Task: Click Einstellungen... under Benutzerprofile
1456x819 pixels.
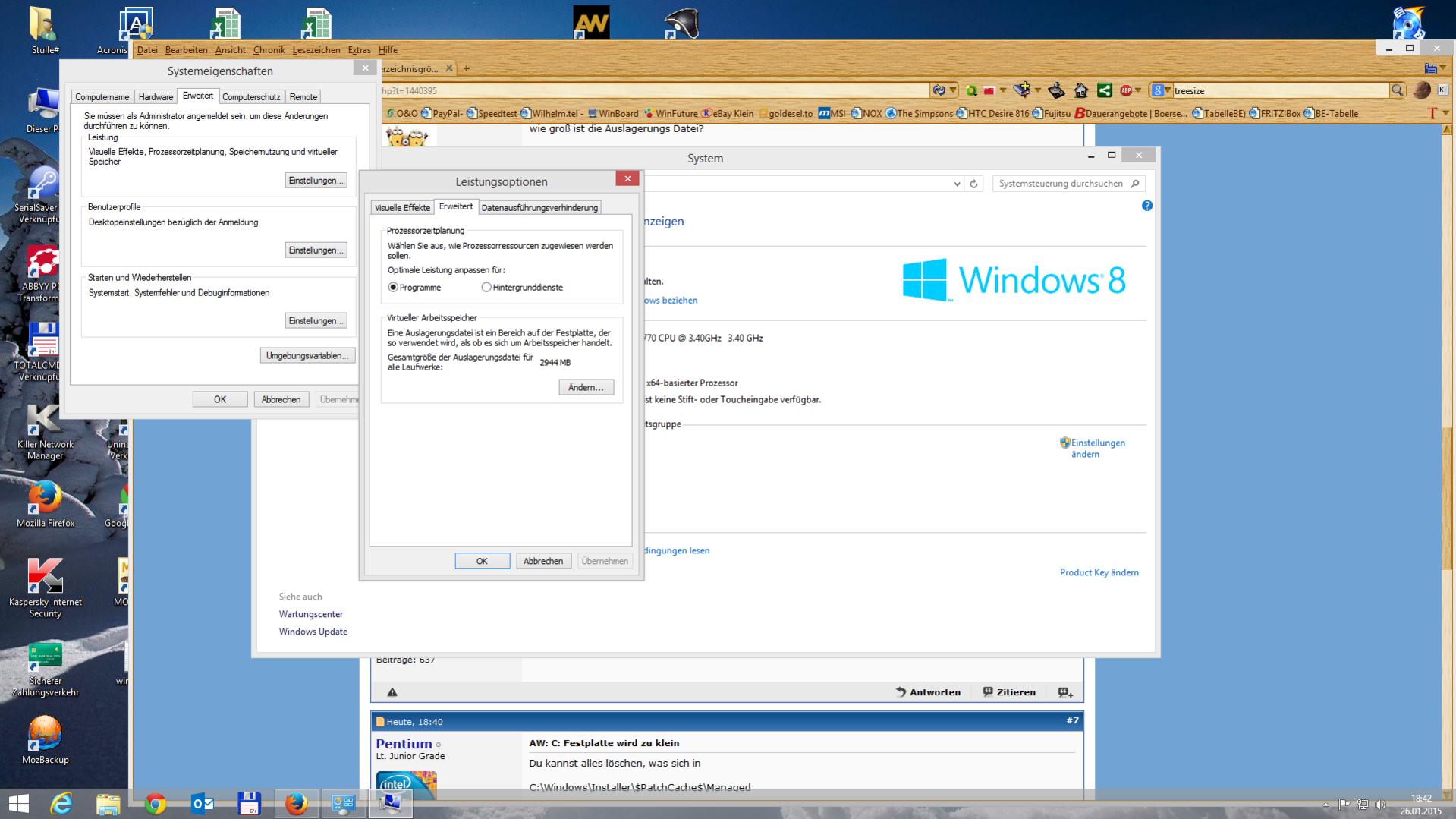Action: tap(316, 250)
